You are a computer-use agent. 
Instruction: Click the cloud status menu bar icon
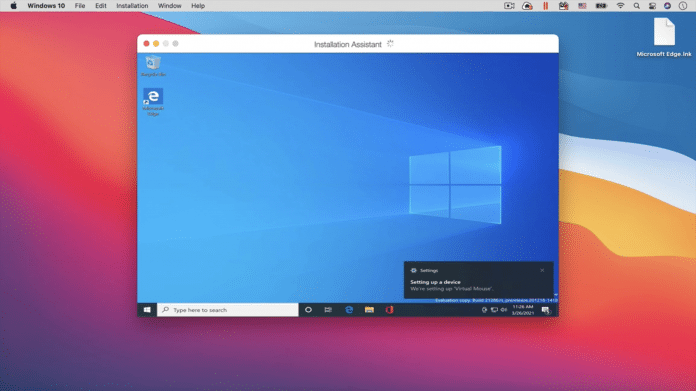click(x=527, y=6)
